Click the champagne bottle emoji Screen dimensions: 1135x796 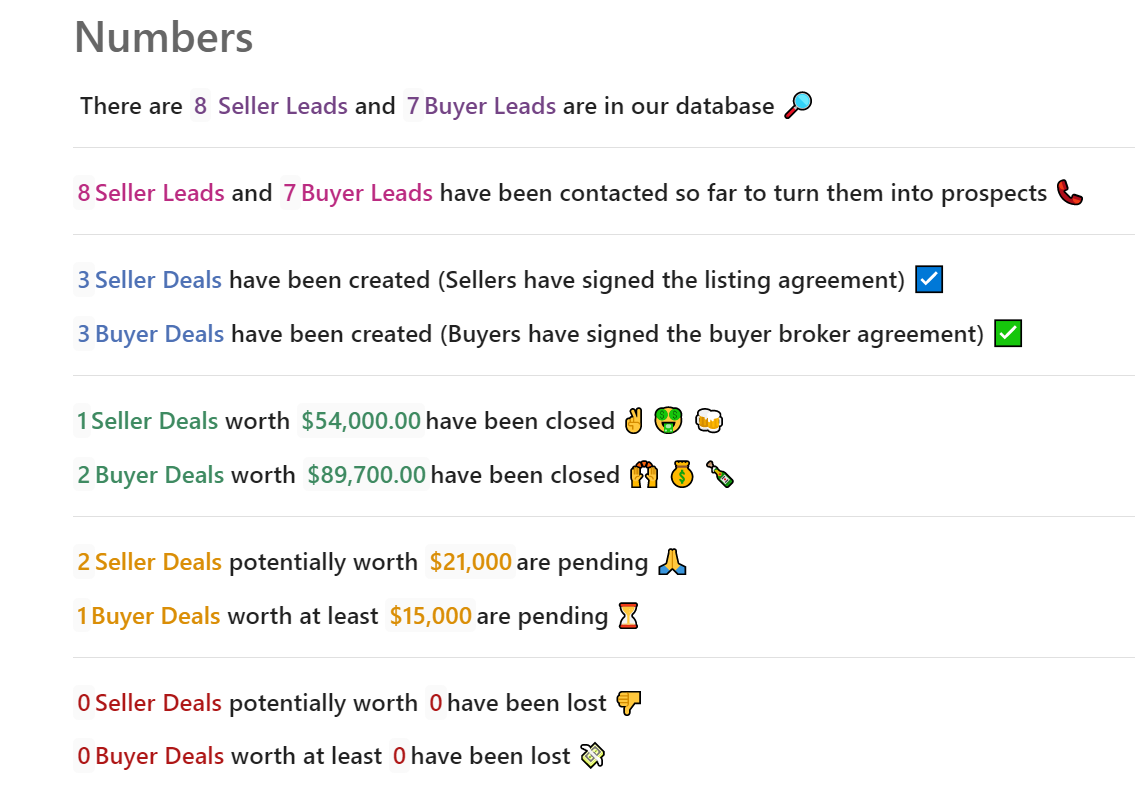pos(720,475)
